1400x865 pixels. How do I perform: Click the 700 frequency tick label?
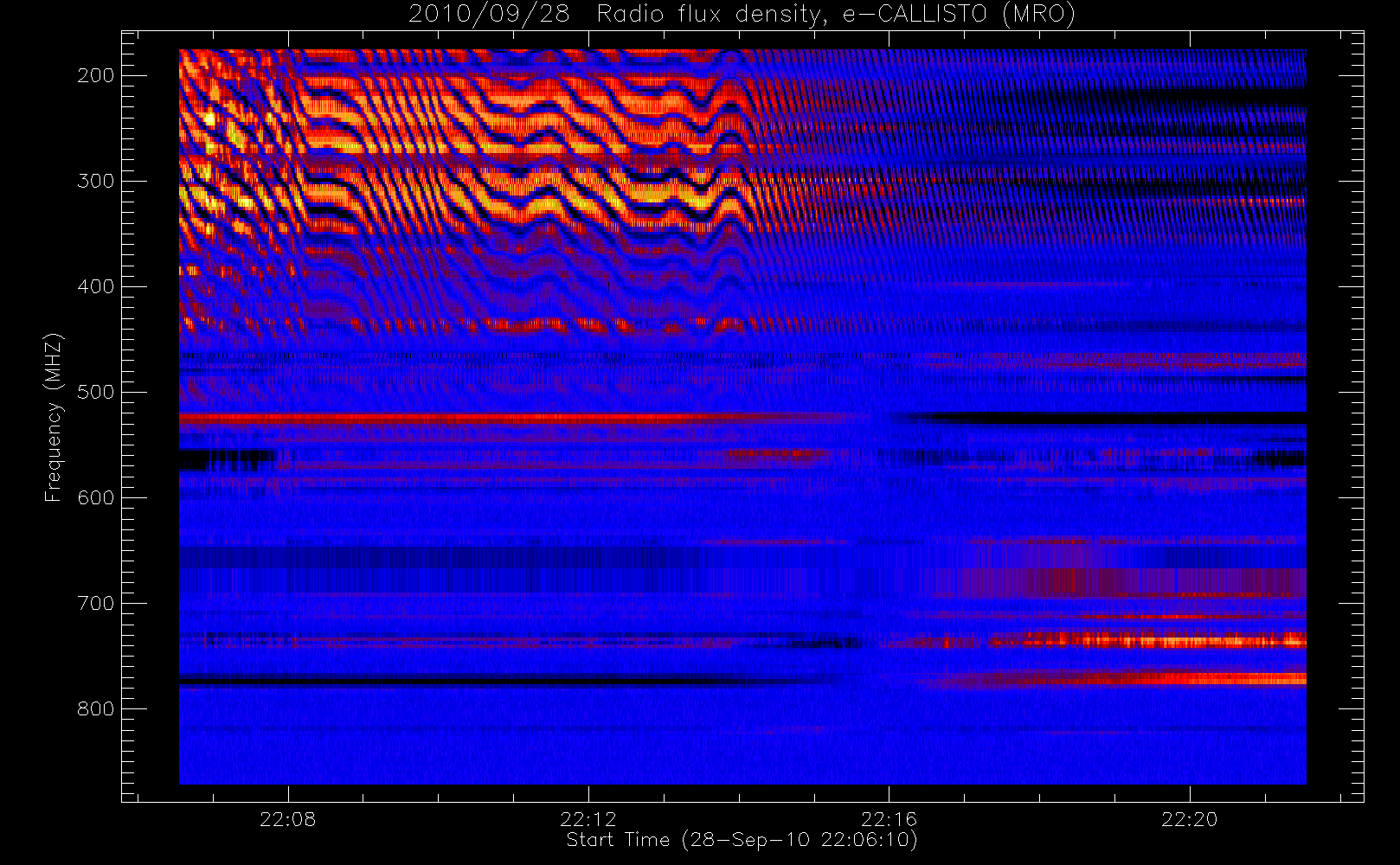pos(96,603)
